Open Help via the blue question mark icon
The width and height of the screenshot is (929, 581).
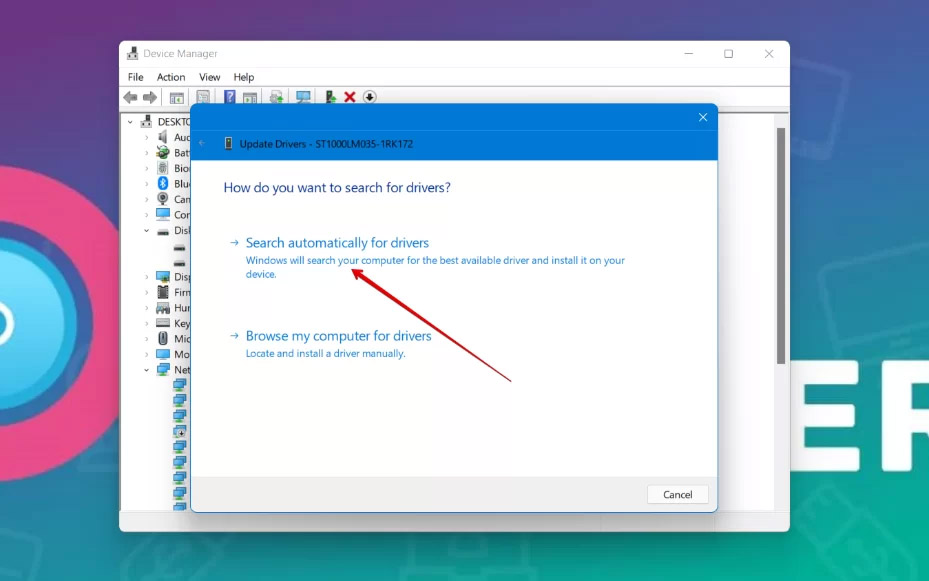click(229, 97)
